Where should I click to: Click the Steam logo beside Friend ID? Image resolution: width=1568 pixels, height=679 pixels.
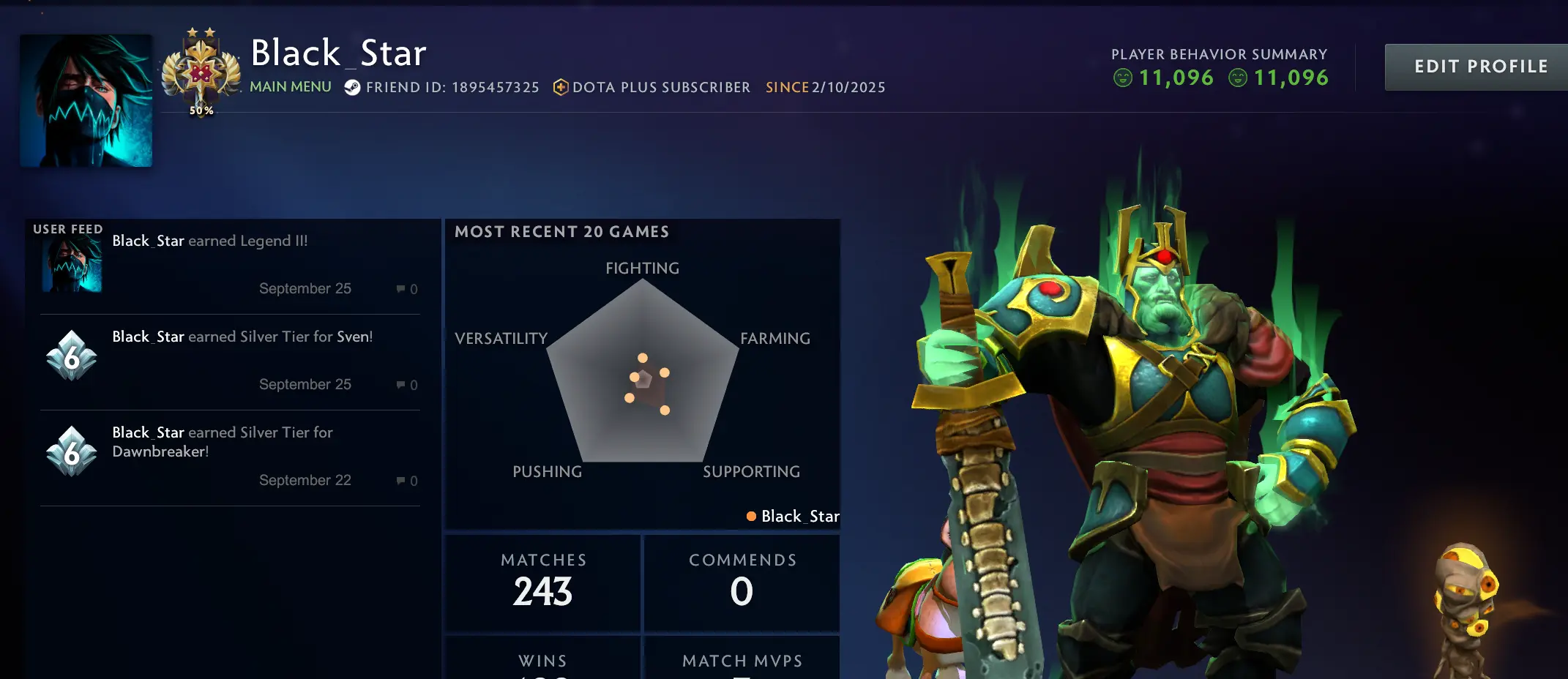[352, 88]
